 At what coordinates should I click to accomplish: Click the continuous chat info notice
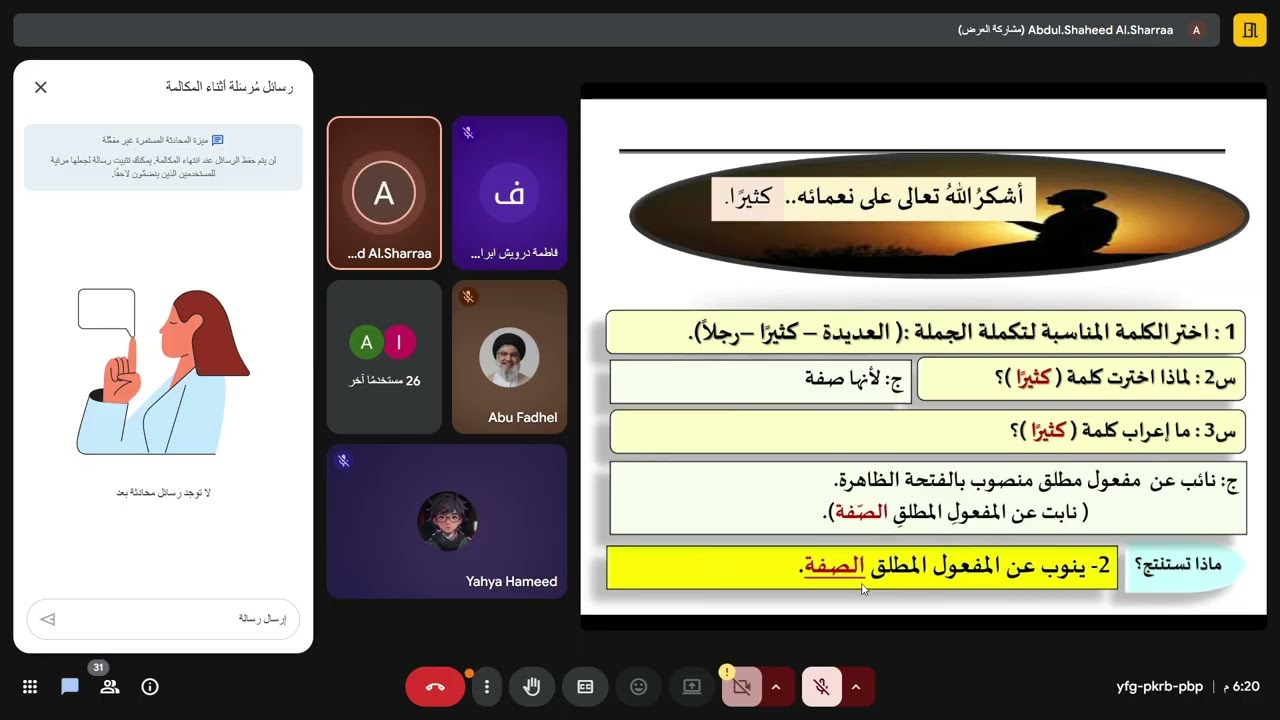point(163,157)
